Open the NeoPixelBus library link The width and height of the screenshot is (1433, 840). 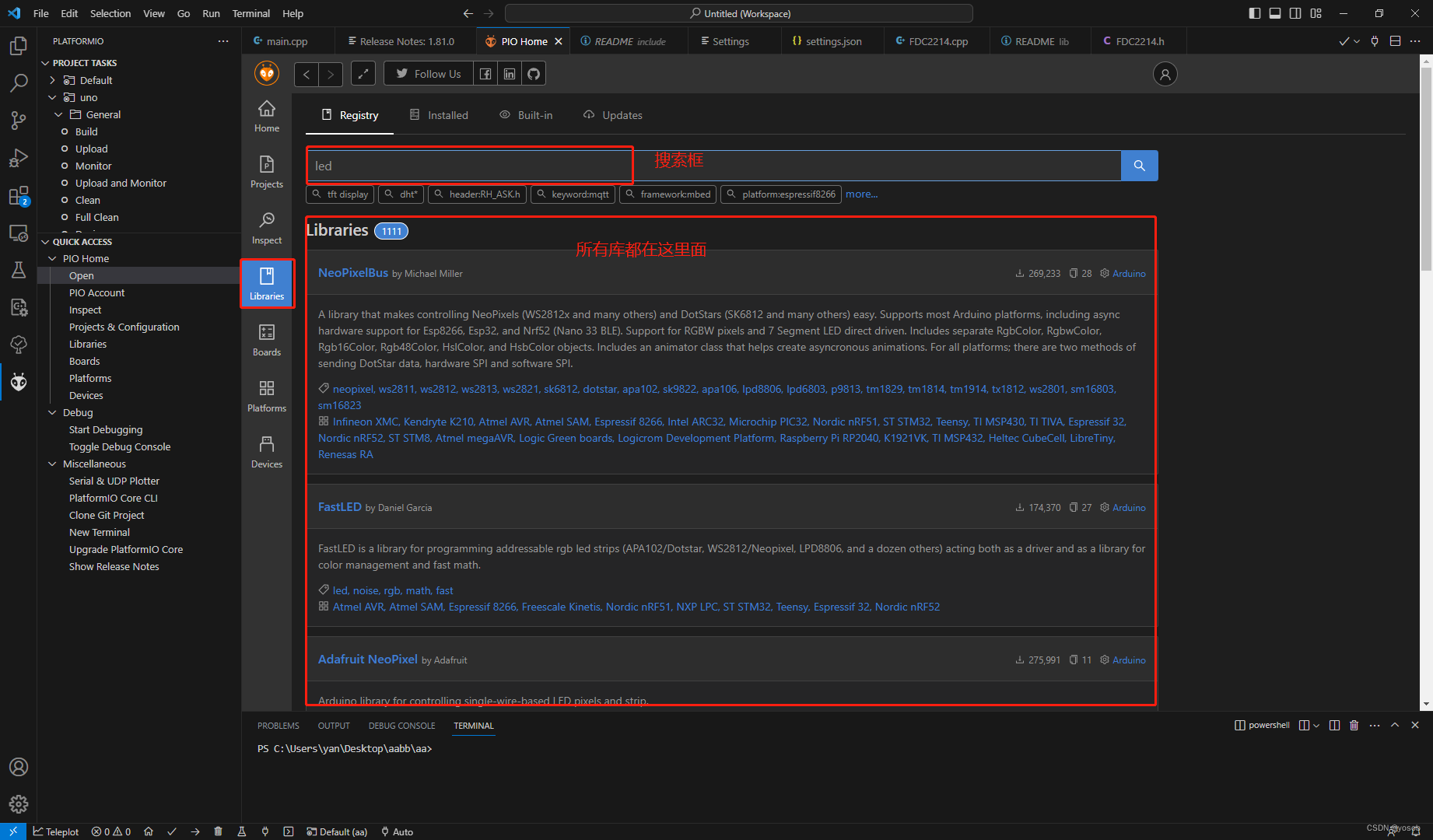coord(353,273)
